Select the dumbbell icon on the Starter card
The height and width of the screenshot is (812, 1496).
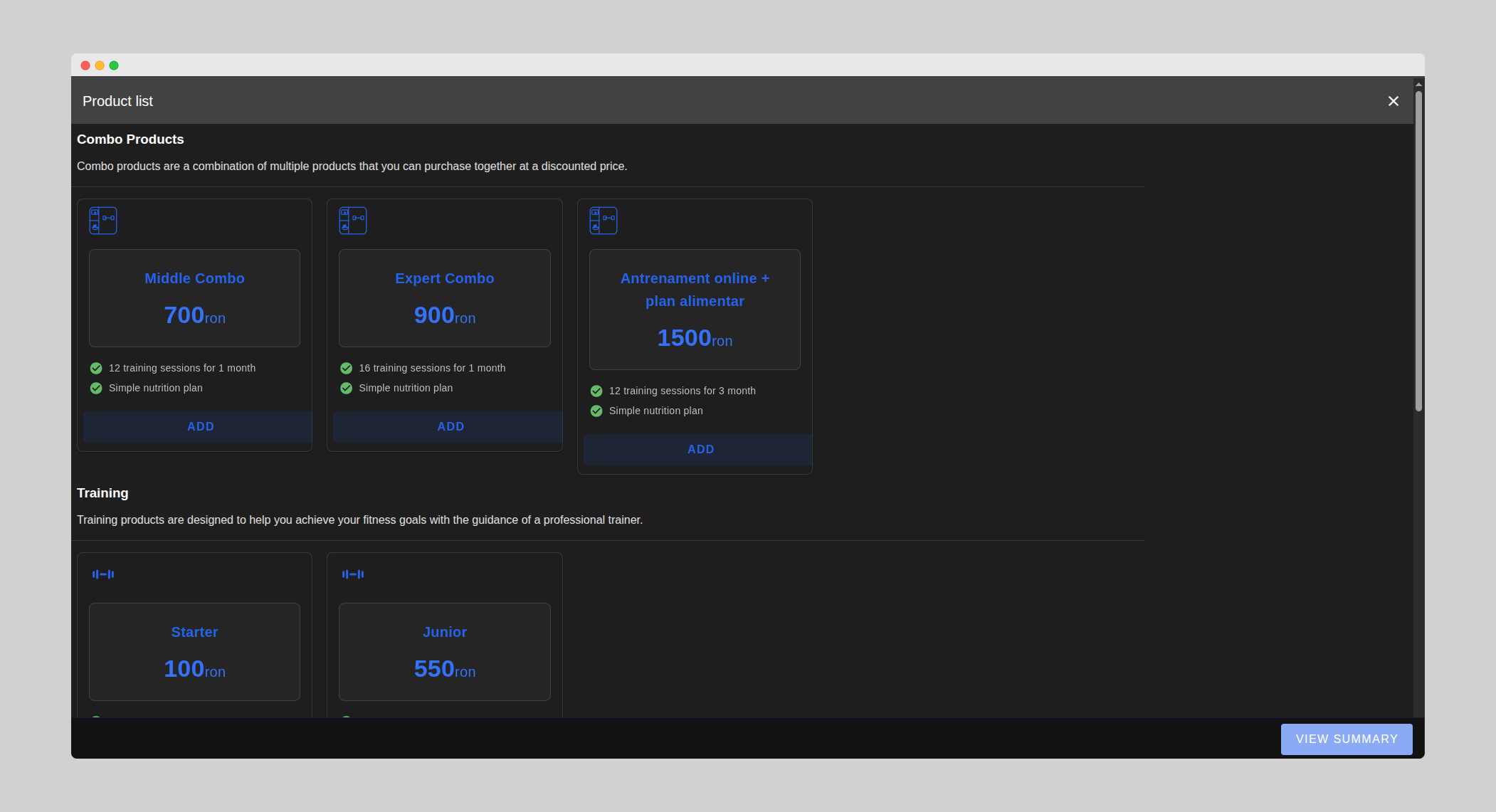pyautogui.click(x=103, y=574)
